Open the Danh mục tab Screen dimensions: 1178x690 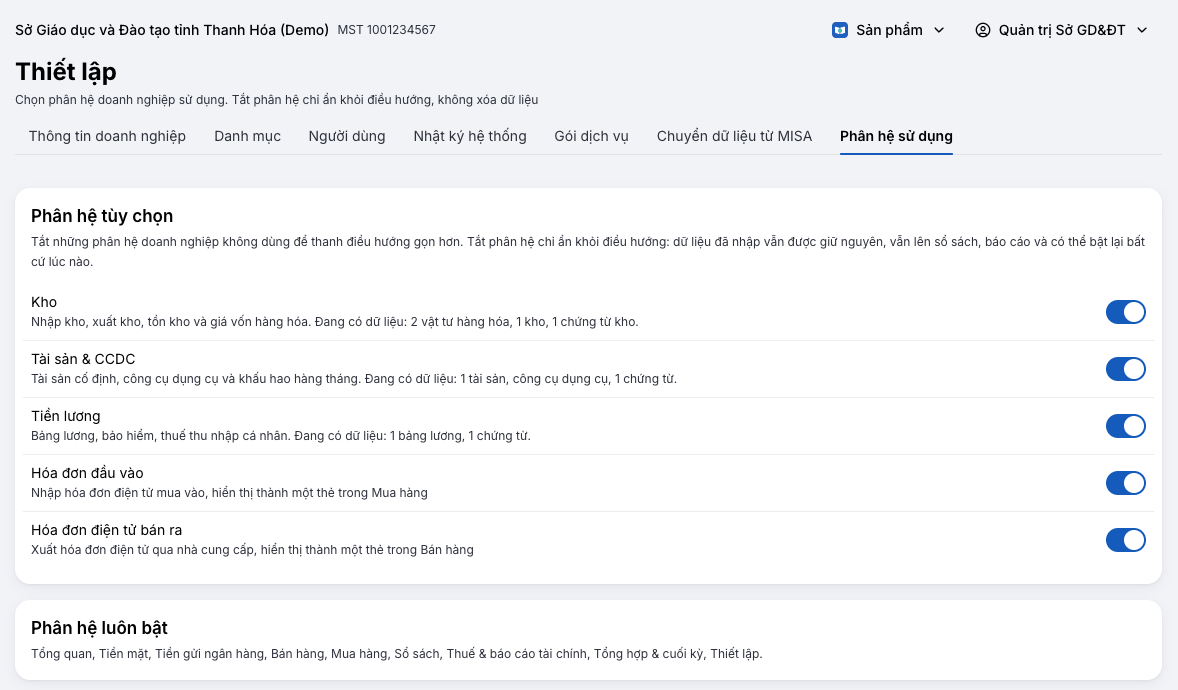pos(247,136)
